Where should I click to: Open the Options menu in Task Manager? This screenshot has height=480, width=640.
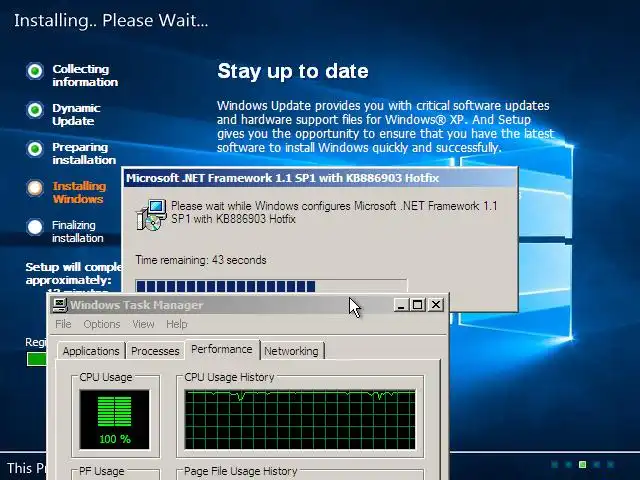click(x=102, y=324)
